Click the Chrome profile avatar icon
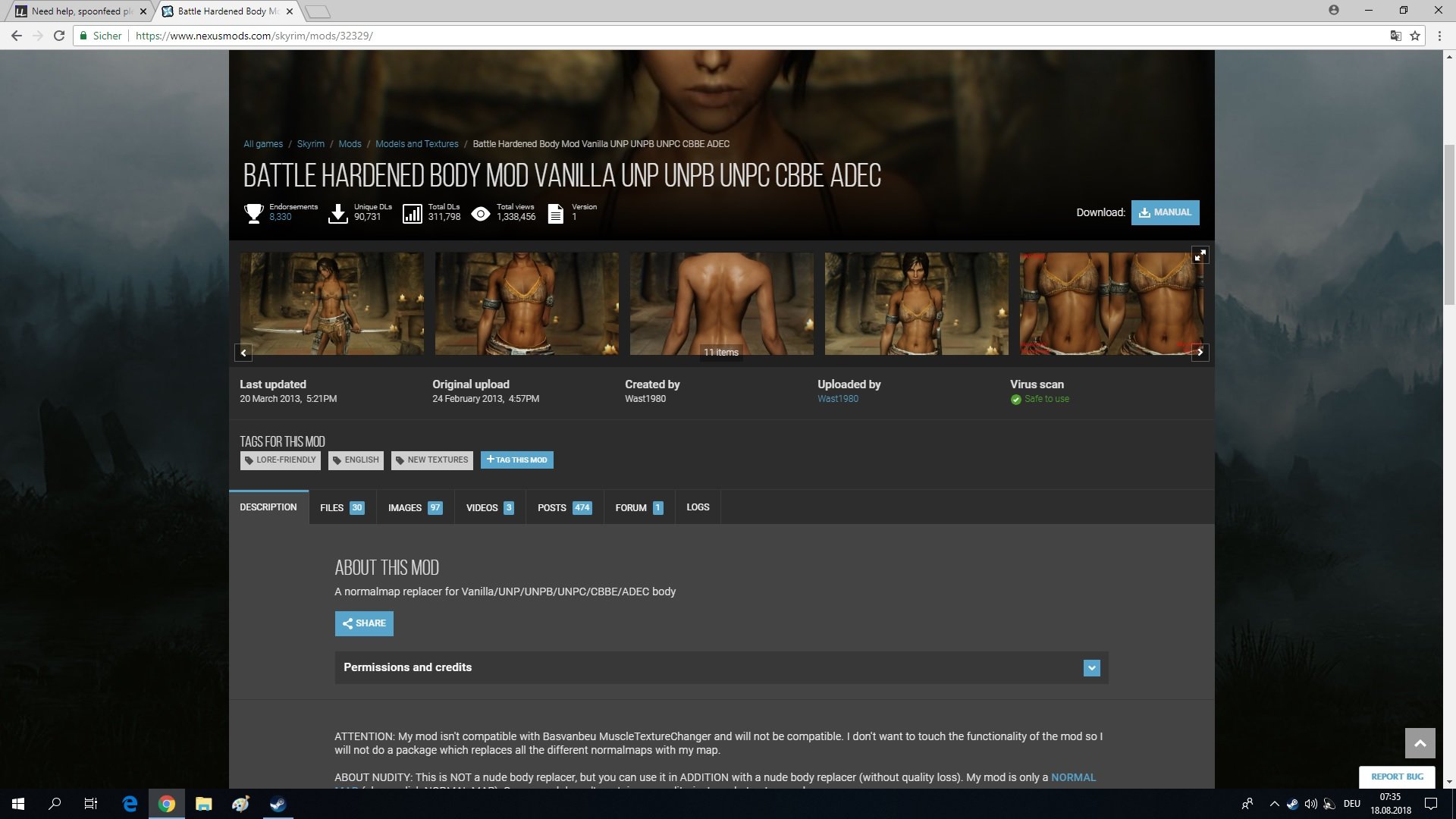The image size is (1456, 819). (x=1334, y=10)
